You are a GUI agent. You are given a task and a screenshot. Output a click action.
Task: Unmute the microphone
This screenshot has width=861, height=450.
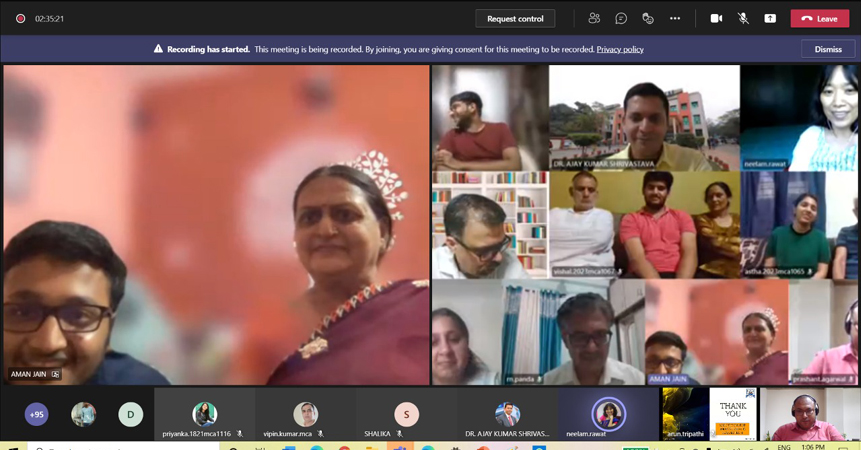743,18
